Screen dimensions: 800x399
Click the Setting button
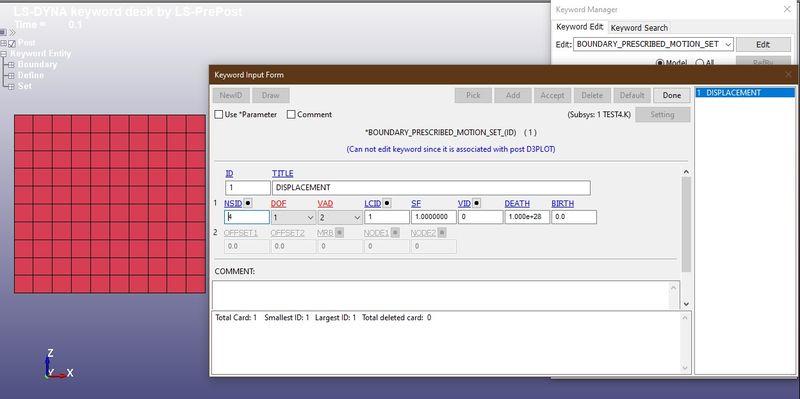point(662,114)
